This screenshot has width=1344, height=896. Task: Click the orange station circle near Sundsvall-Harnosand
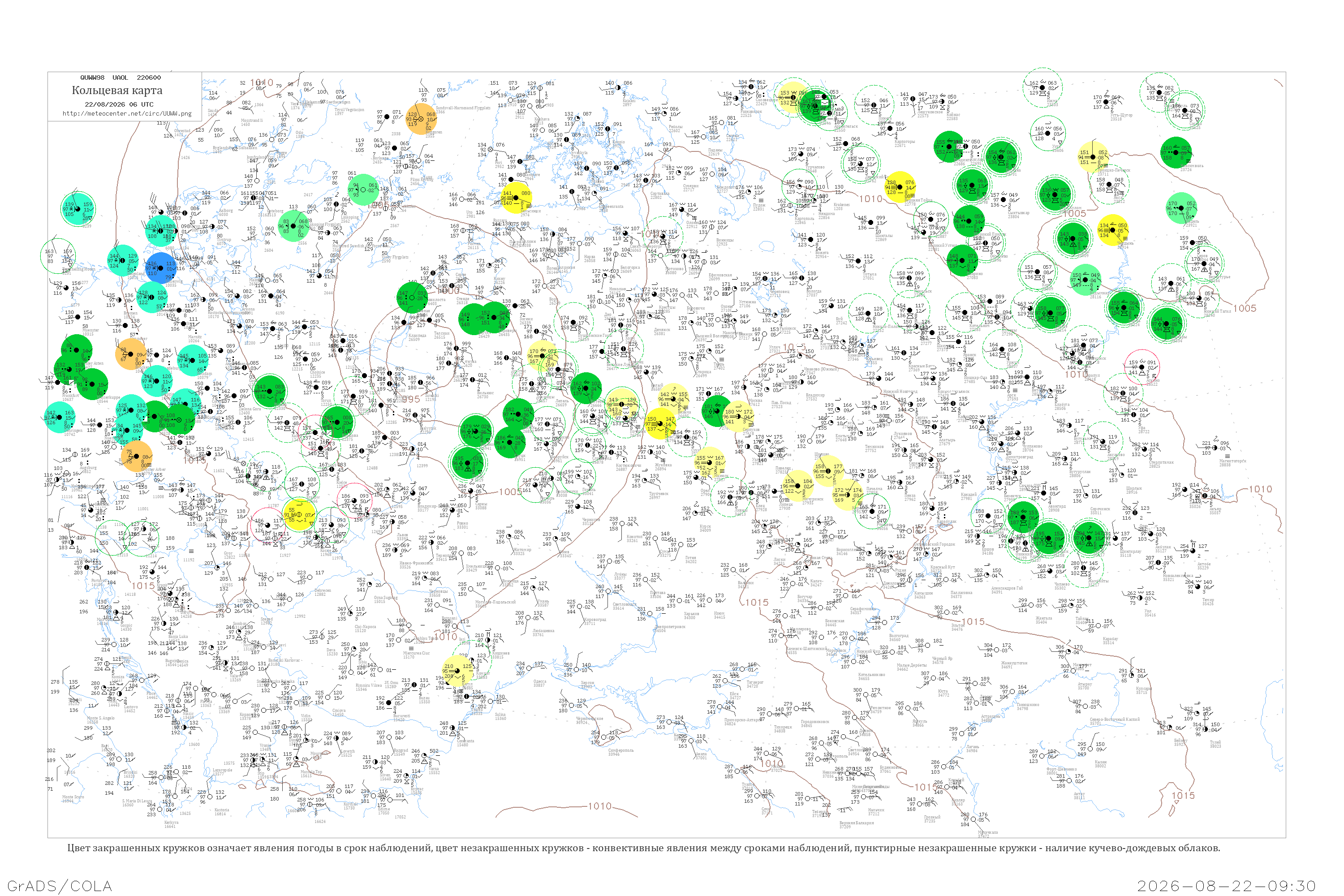pos(422,119)
